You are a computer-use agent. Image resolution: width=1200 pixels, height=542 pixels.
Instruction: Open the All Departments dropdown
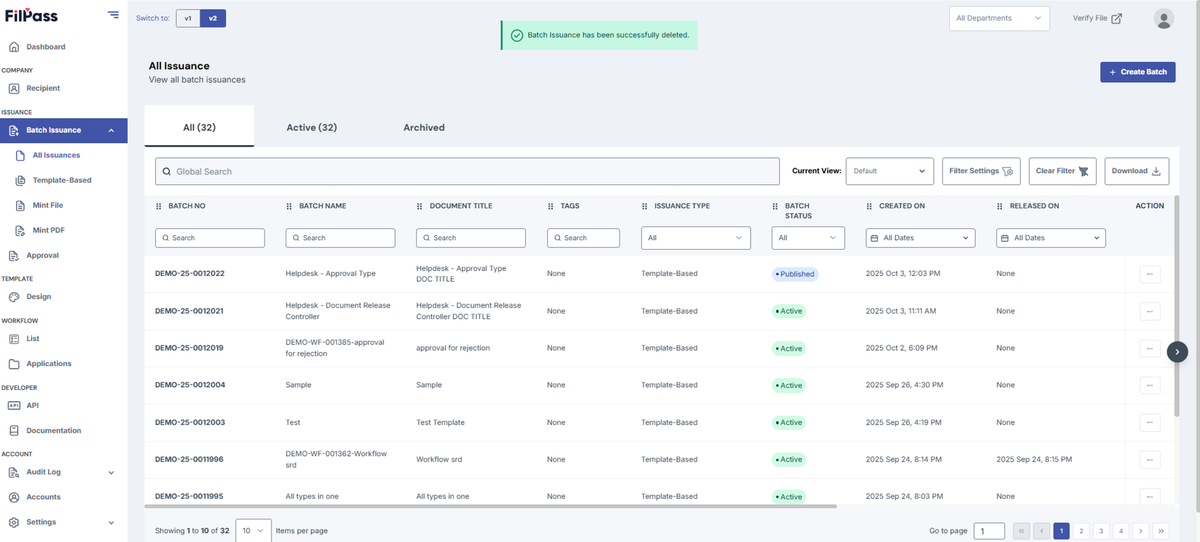[999, 18]
